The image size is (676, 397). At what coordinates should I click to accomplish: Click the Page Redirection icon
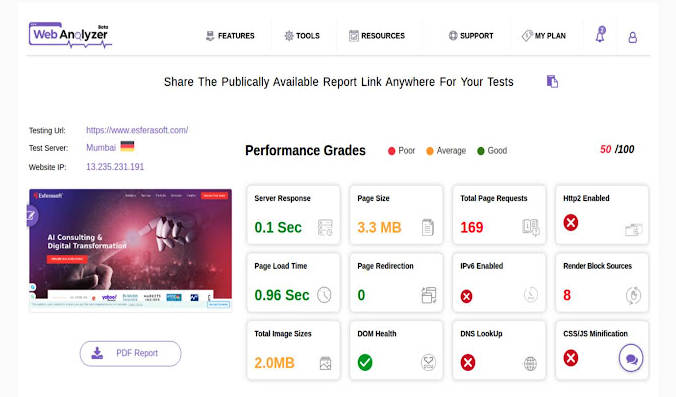(429, 295)
